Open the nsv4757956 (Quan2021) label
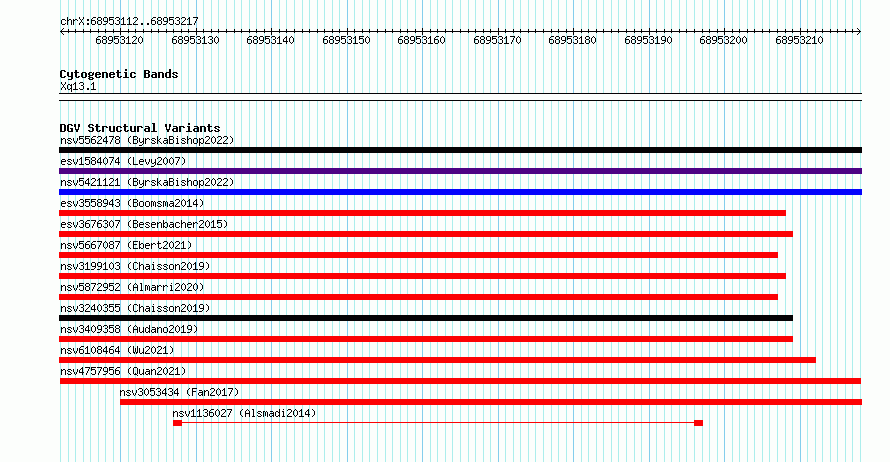This screenshot has height=462, width=890. click(x=123, y=371)
